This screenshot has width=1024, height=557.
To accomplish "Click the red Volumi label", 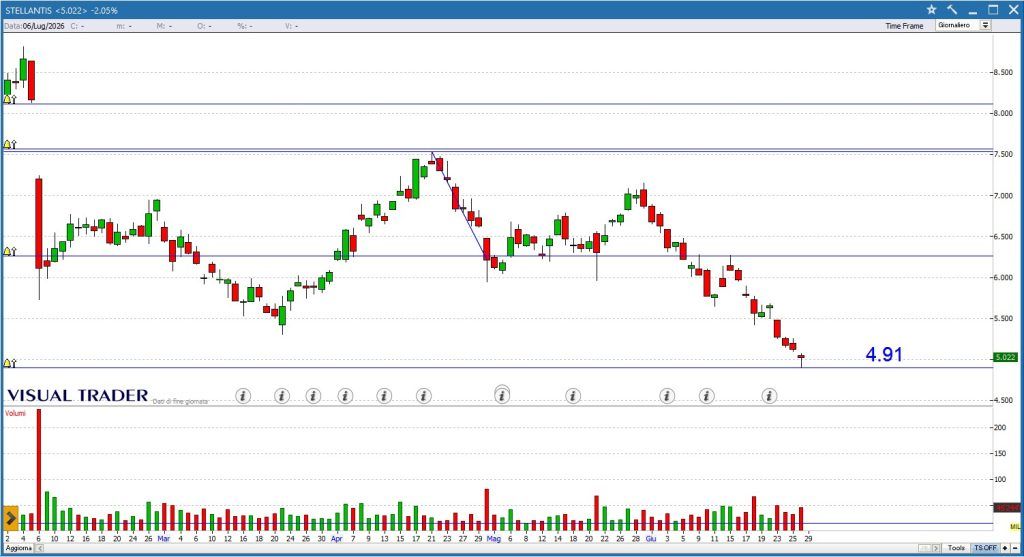I will (16, 413).
